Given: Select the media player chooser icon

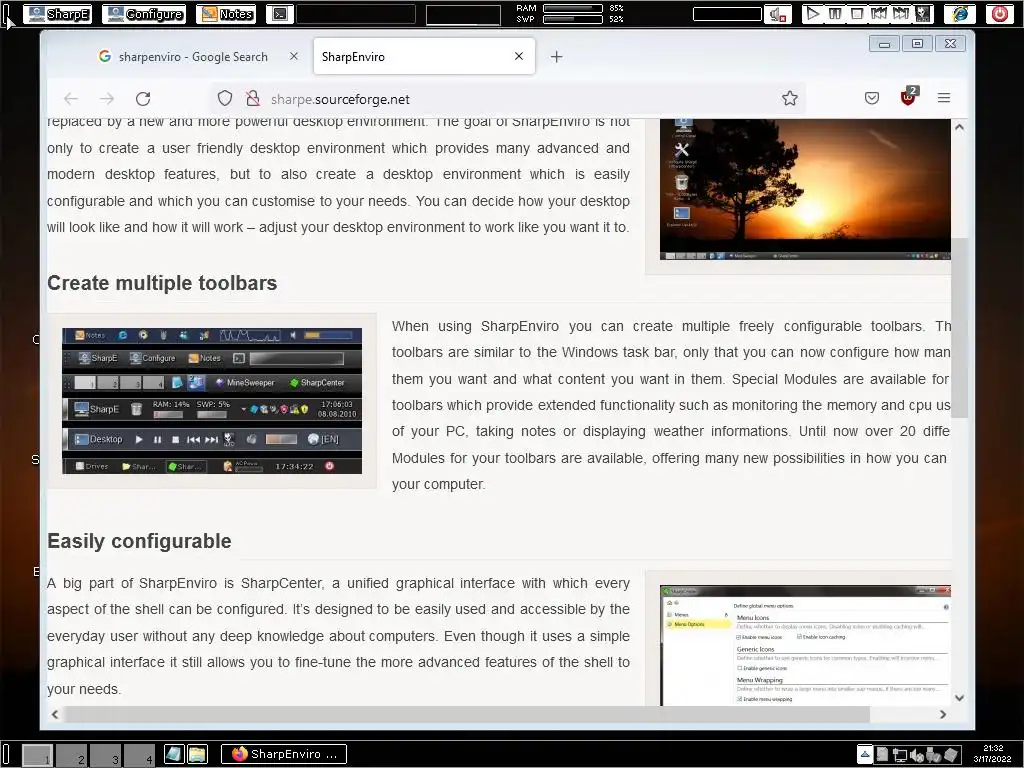Looking at the screenshot, I should (x=922, y=14).
